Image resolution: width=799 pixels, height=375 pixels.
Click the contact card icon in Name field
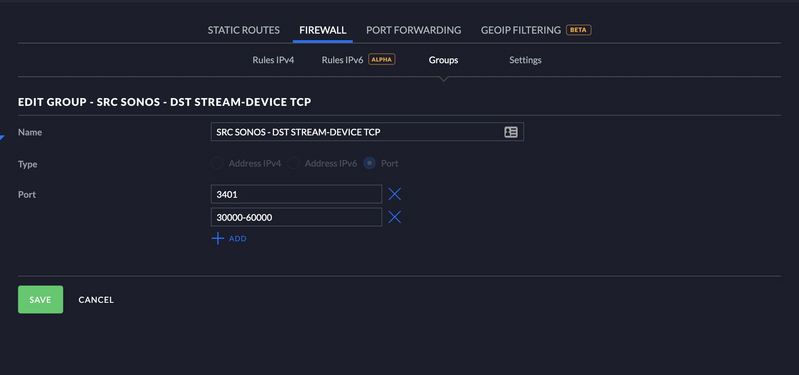tap(511, 132)
